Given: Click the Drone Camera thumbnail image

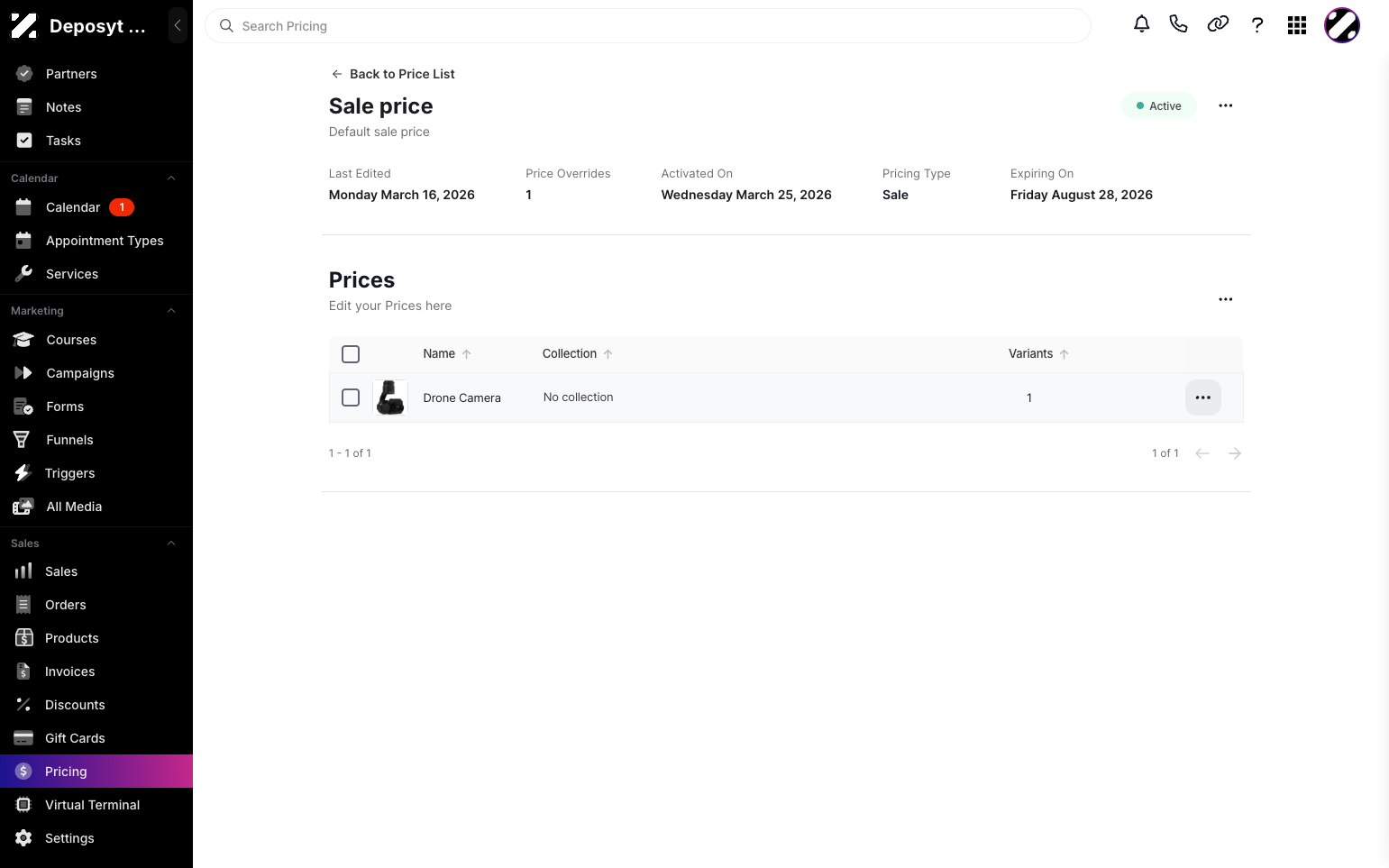Looking at the screenshot, I should (x=390, y=397).
